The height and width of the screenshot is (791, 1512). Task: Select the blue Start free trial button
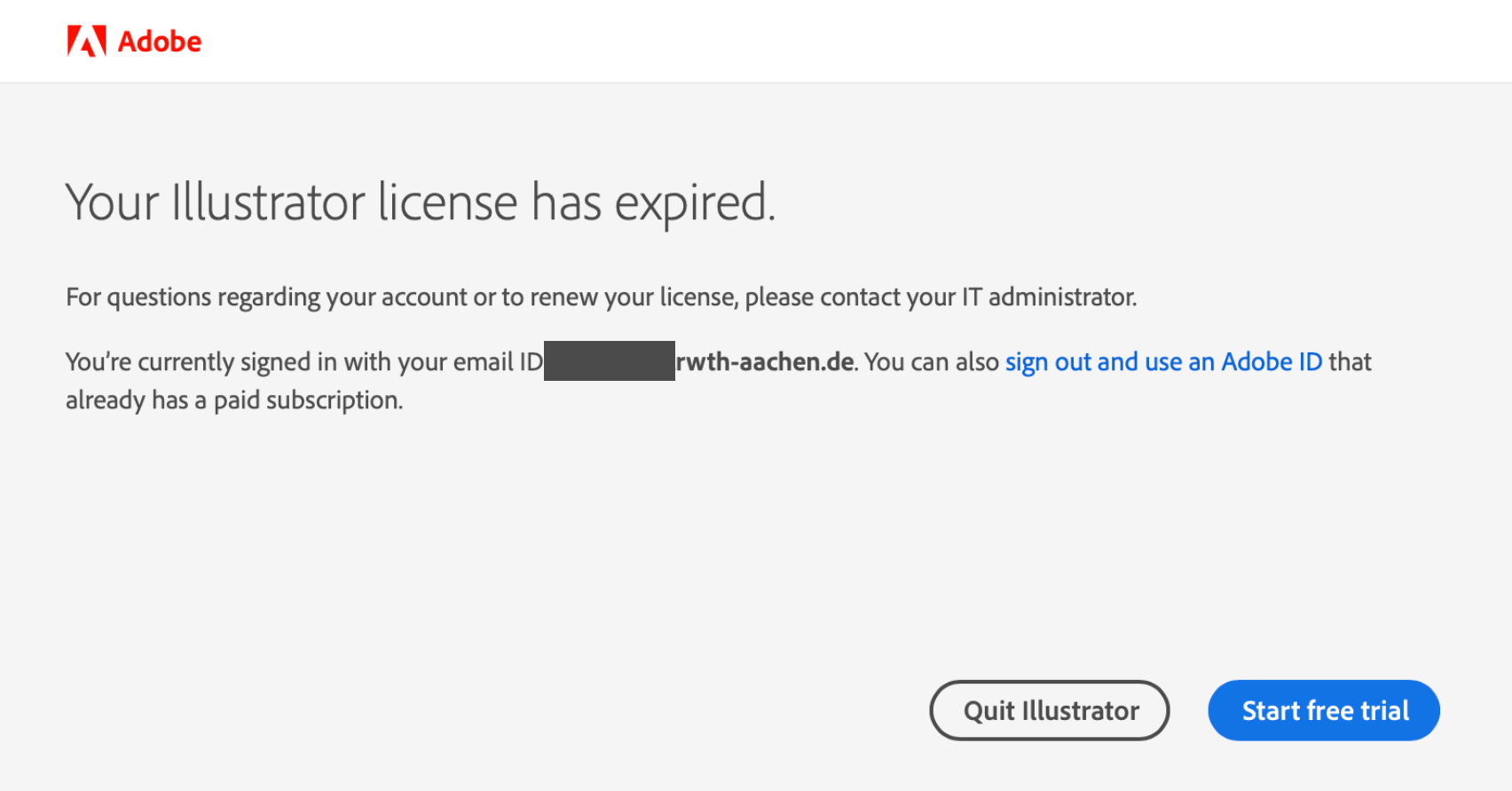coord(1323,710)
